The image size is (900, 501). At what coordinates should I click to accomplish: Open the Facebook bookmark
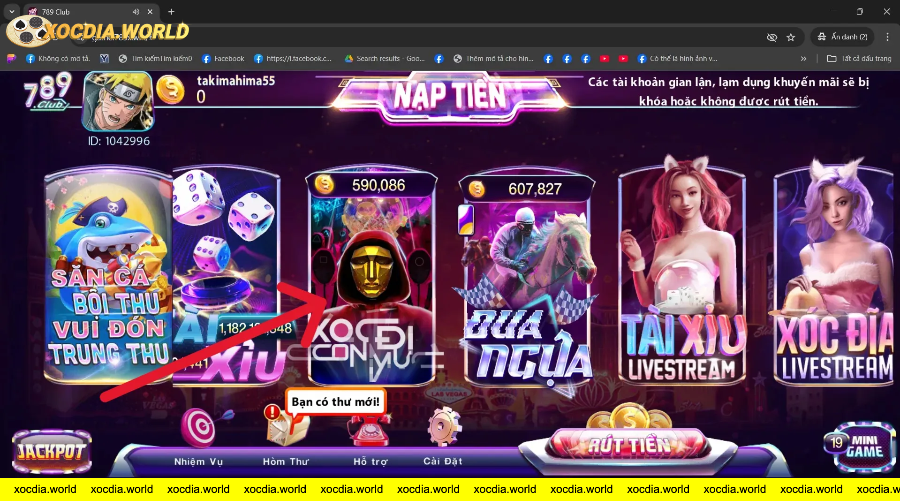pos(223,58)
